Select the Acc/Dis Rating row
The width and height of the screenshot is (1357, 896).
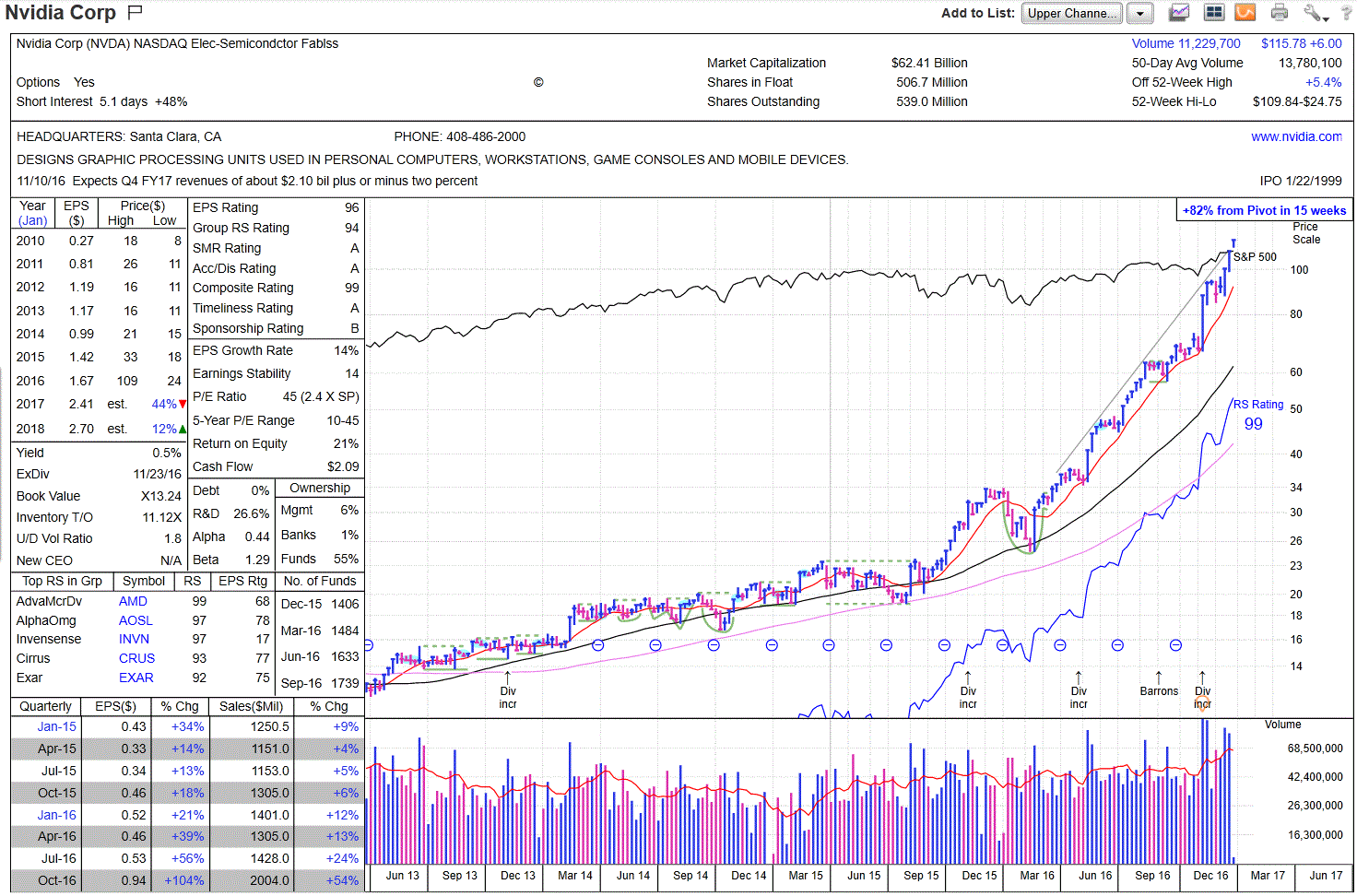(x=276, y=268)
